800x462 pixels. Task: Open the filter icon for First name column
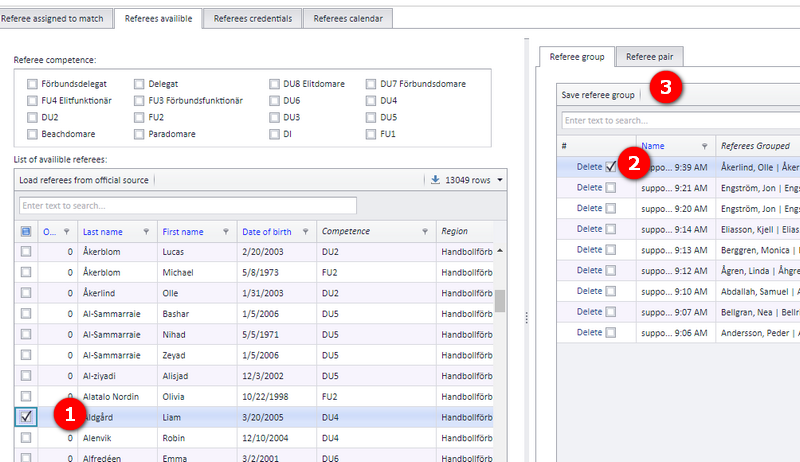click(226, 232)
